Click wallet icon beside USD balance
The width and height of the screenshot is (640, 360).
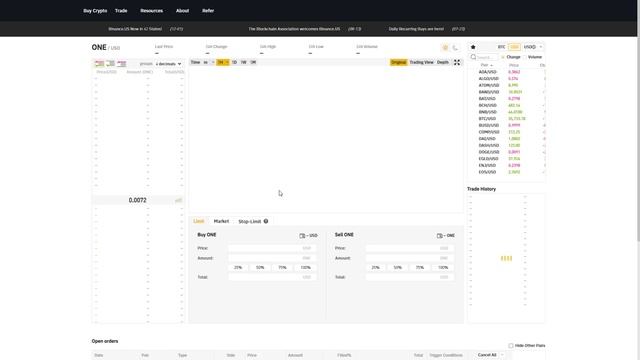point(302,236)
